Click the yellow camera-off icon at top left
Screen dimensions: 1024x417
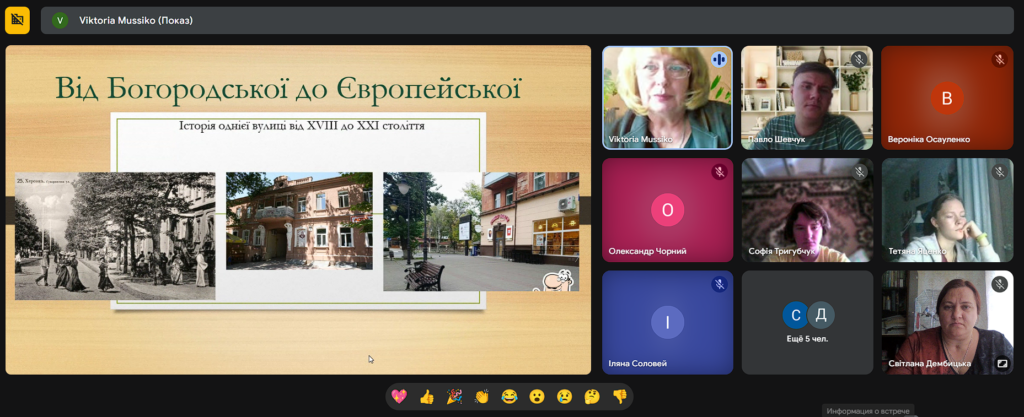pyautogui.click(x=17, y=20)
